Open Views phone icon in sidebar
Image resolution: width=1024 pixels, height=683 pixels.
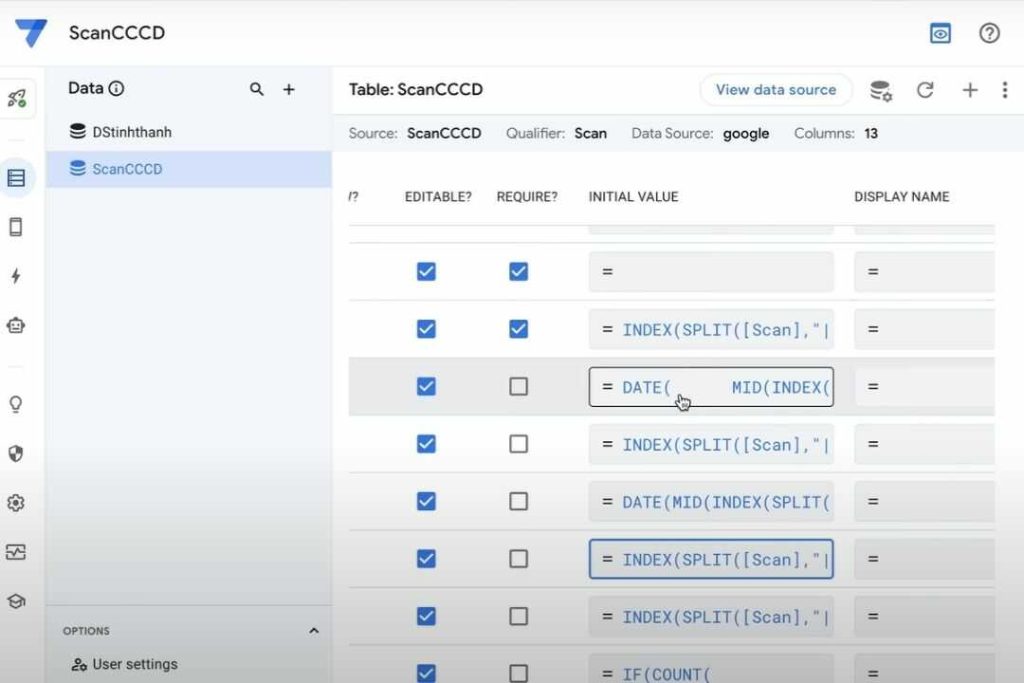tap(16, 227)
